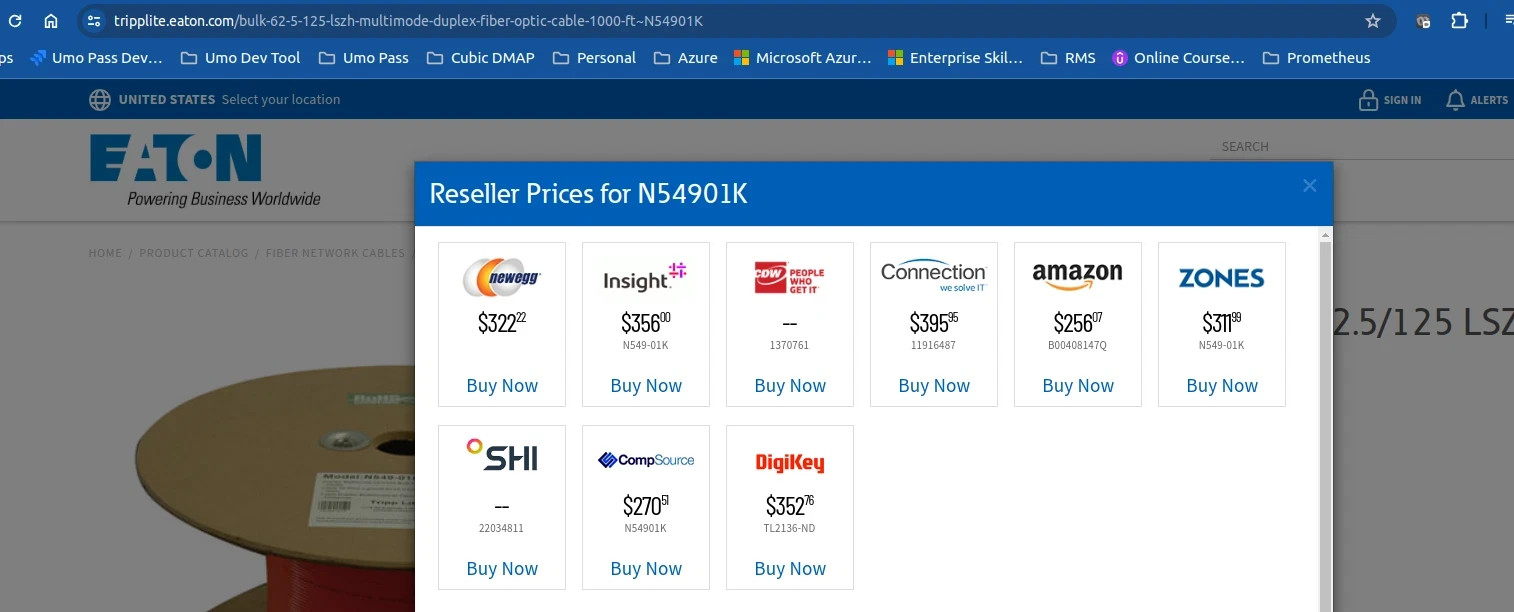Click Buy Now under Newegg price
Image resolution: width=1514 pixels, height=612 pixels.
pyautogui.click(x=502, y=386)
